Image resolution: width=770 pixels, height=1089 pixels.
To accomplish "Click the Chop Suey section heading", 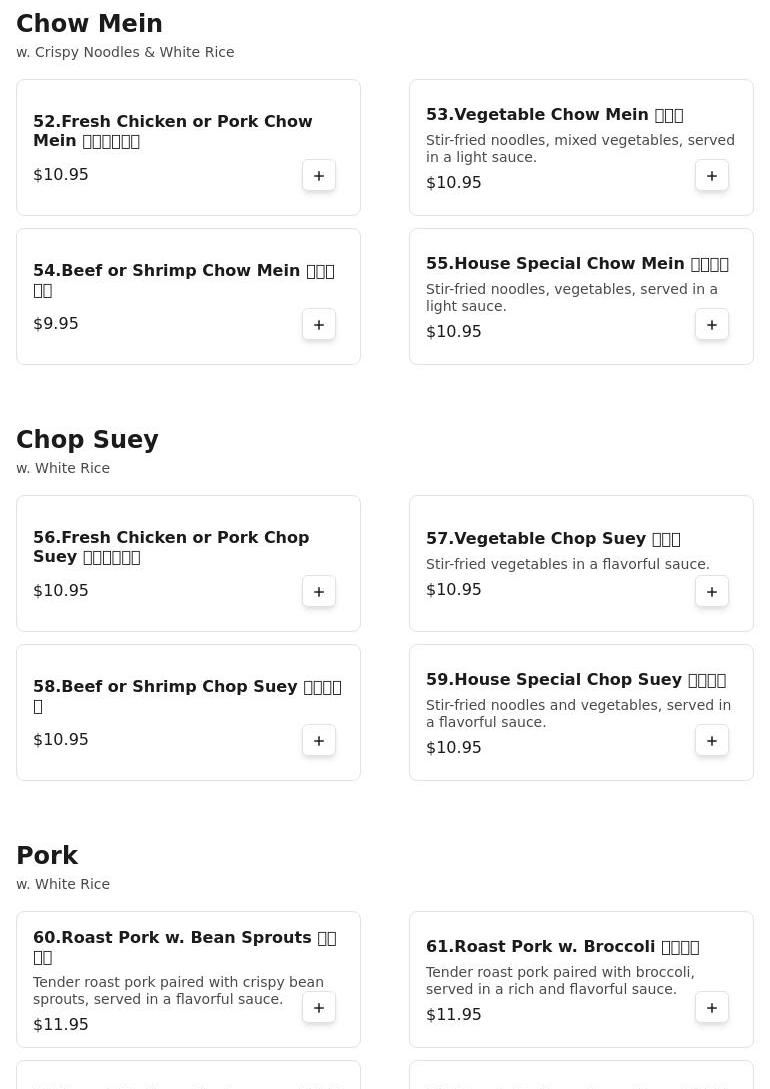I will (87, 439).
